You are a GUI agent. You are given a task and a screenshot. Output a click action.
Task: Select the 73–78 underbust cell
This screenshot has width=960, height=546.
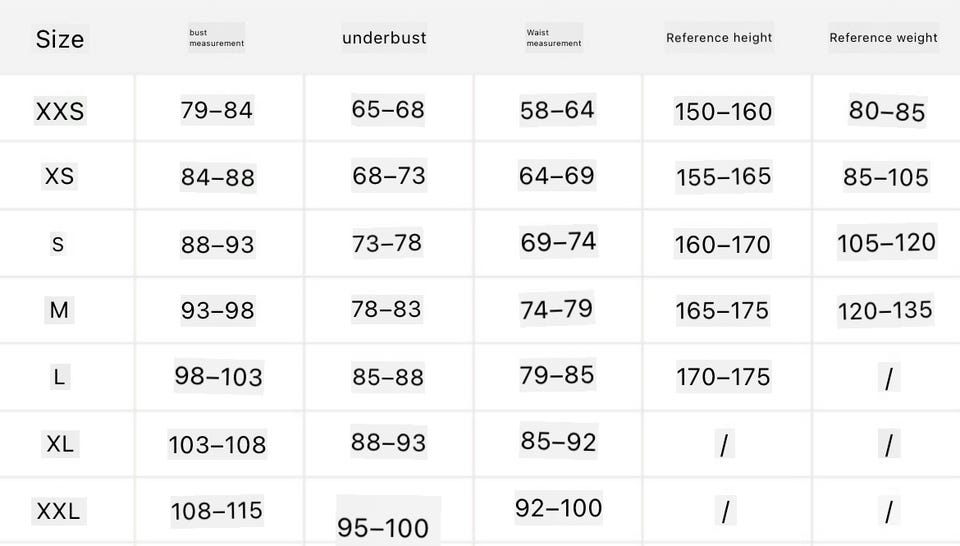point(387,244)
